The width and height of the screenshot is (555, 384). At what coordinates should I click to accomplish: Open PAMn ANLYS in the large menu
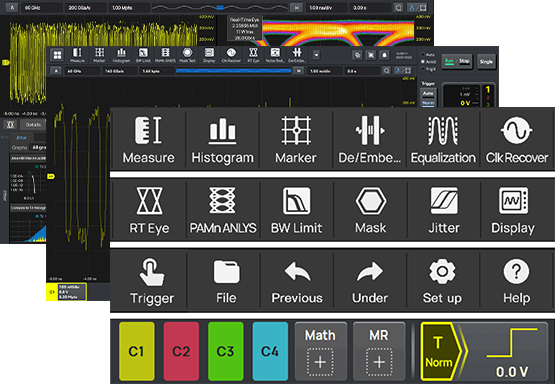[x=222, y=210]
